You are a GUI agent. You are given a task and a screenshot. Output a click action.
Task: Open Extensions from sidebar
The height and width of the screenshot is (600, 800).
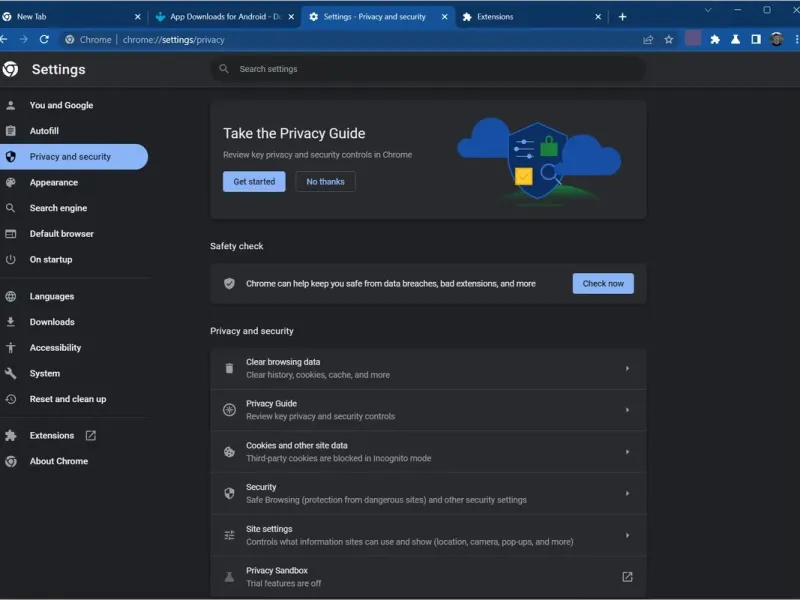click(x=52, y=435)
